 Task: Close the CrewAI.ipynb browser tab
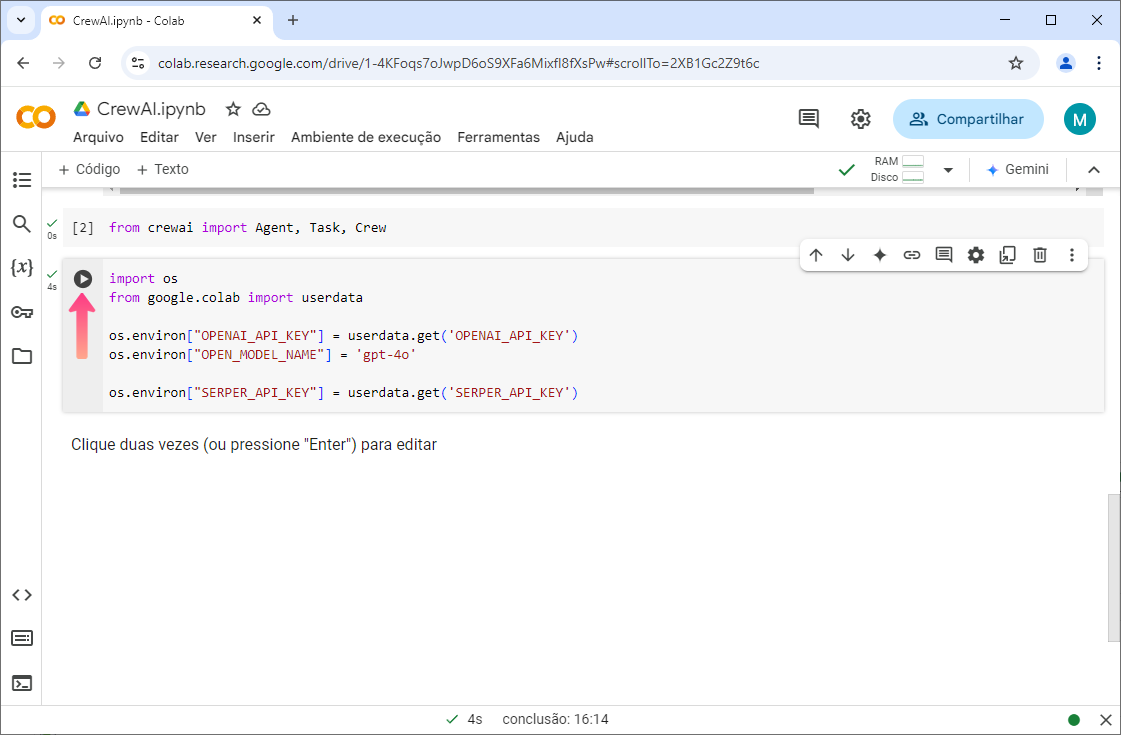257,20
